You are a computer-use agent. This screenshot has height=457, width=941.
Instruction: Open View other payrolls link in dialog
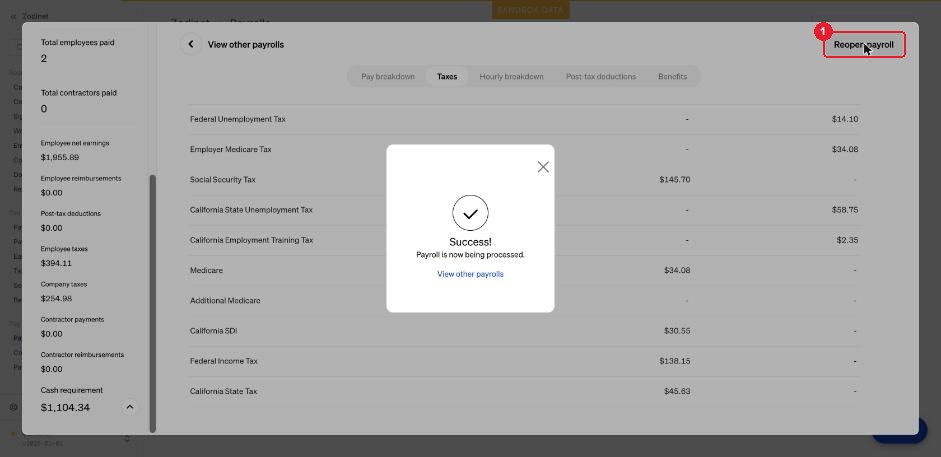(470, 274)
